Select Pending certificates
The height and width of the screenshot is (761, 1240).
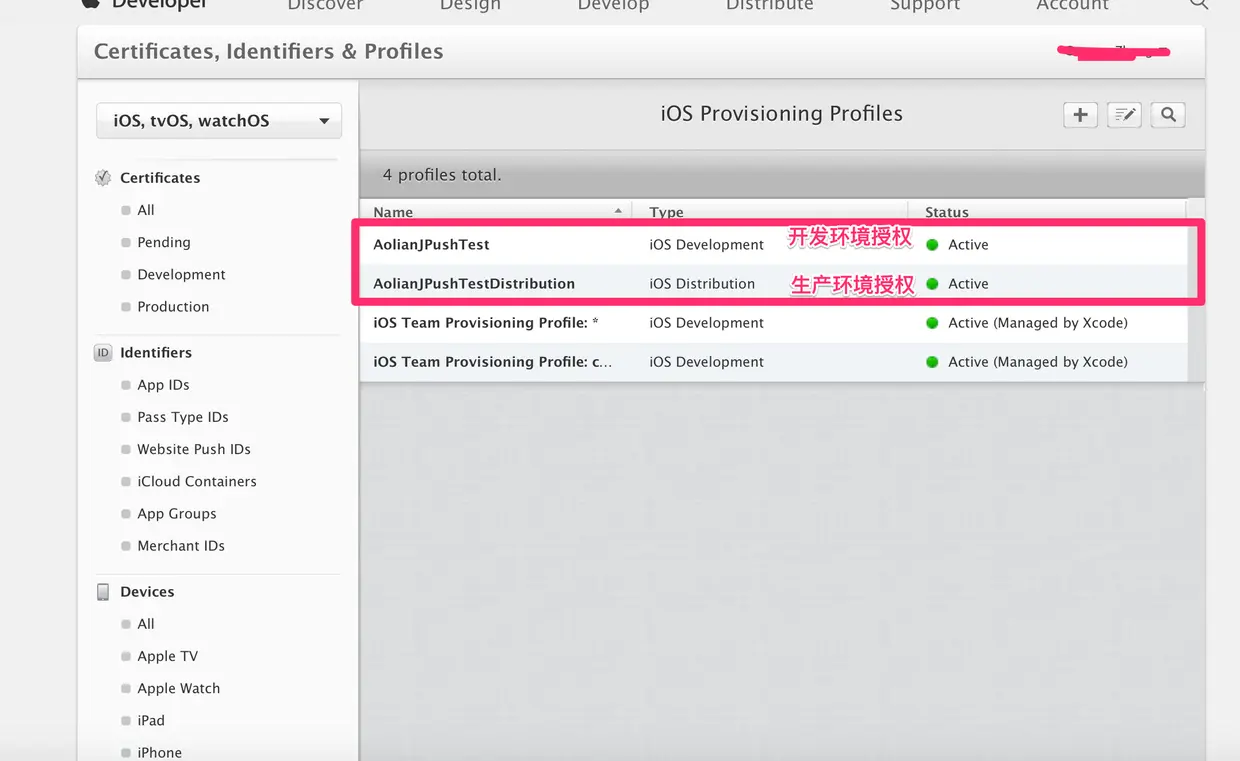click(x=164, y=242)
